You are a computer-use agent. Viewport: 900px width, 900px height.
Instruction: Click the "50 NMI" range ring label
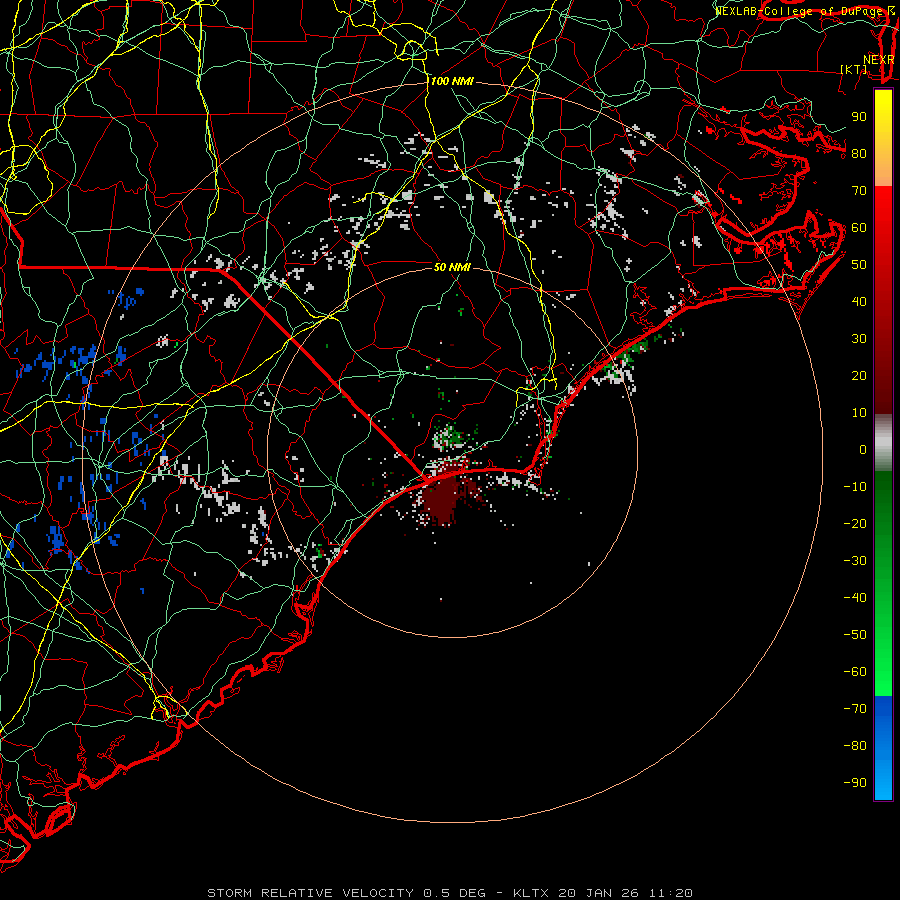(x=452, y=267)
